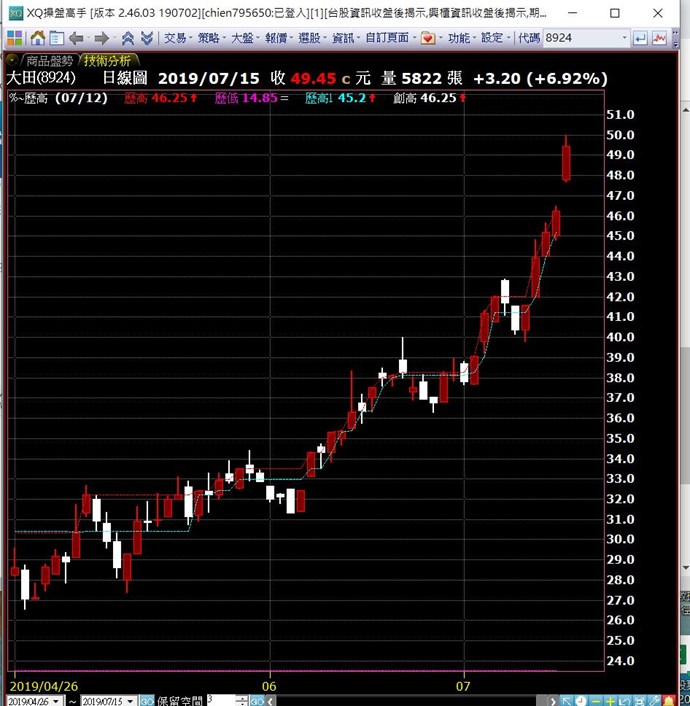Click the double up-arrow page icon

pos(128,38)
